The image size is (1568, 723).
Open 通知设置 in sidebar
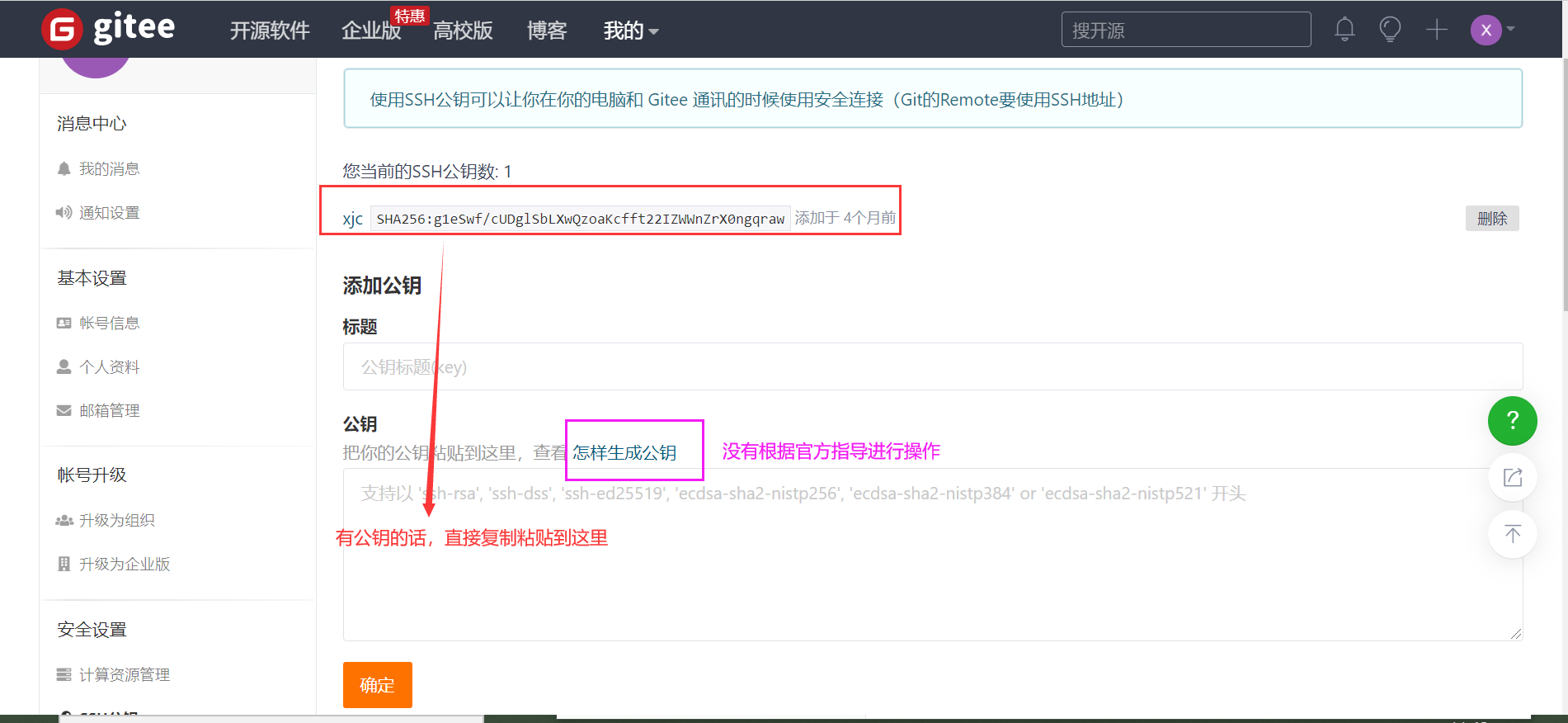pos(109,212)
